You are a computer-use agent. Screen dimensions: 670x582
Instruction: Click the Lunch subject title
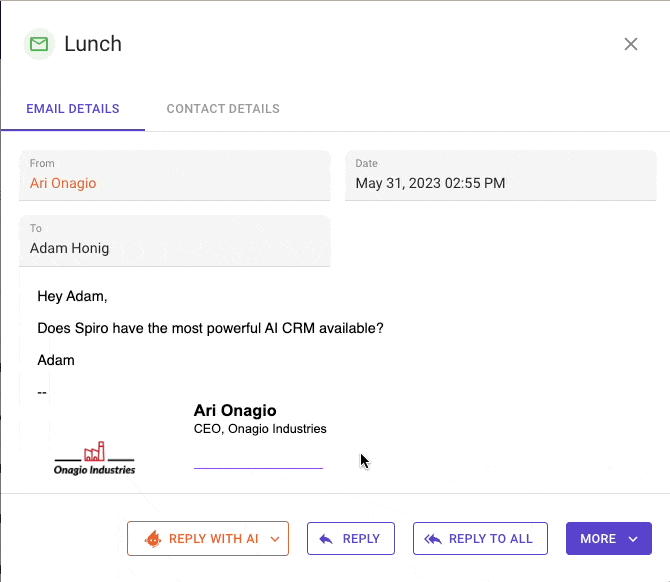point(93,44)
